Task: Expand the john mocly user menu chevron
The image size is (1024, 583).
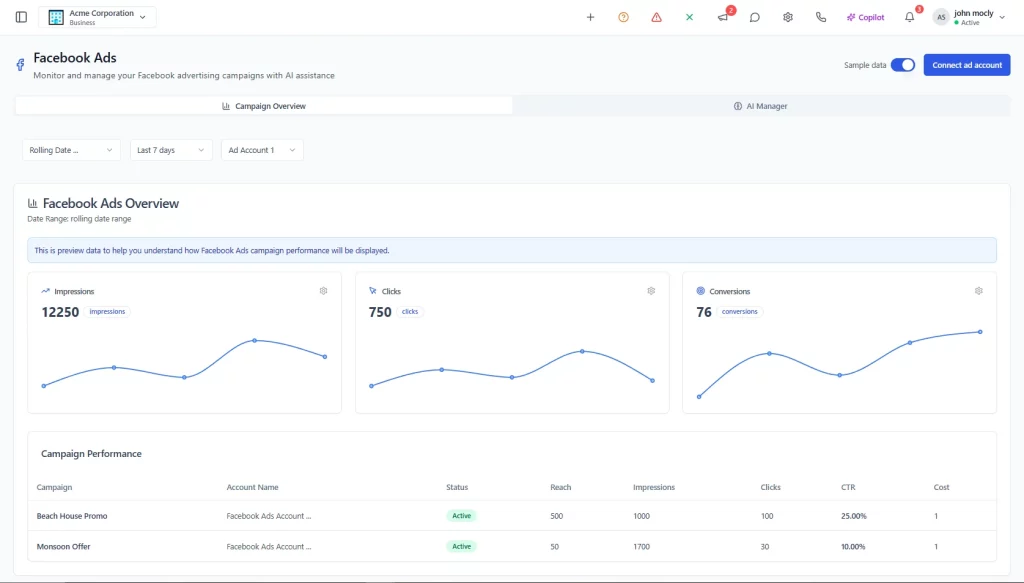Action: [x=1002, y=17]
